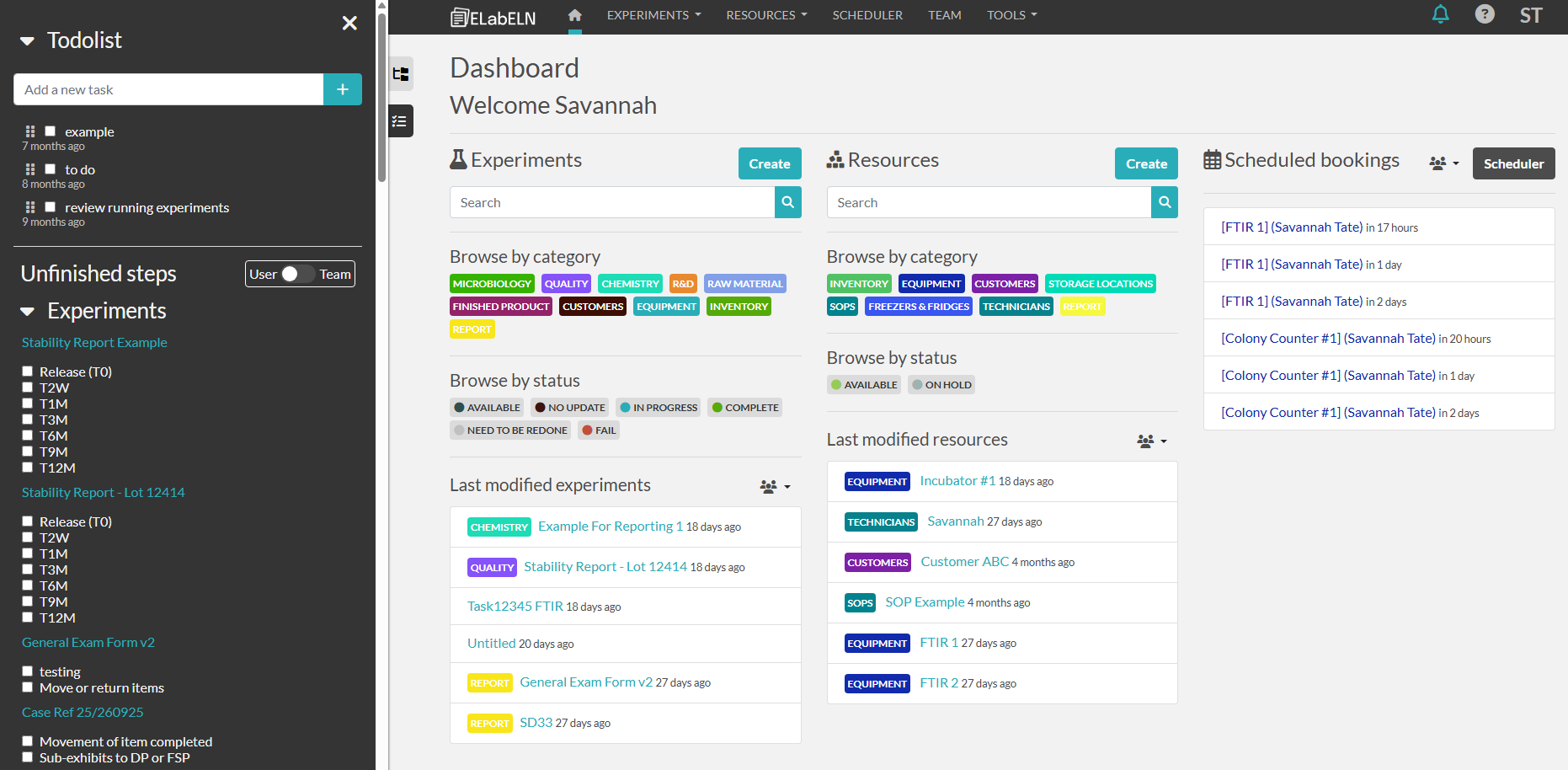This screenshot has width=1568, height=770.
Task: Click the home icon in navbar
Action: 574,15
